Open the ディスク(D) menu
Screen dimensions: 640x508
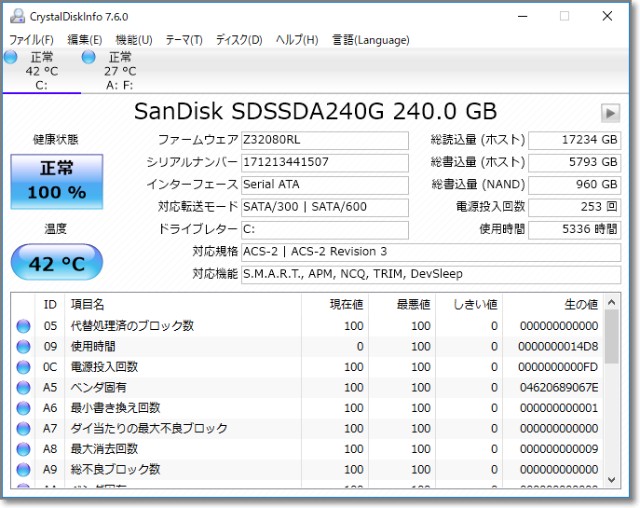[239, 40]
